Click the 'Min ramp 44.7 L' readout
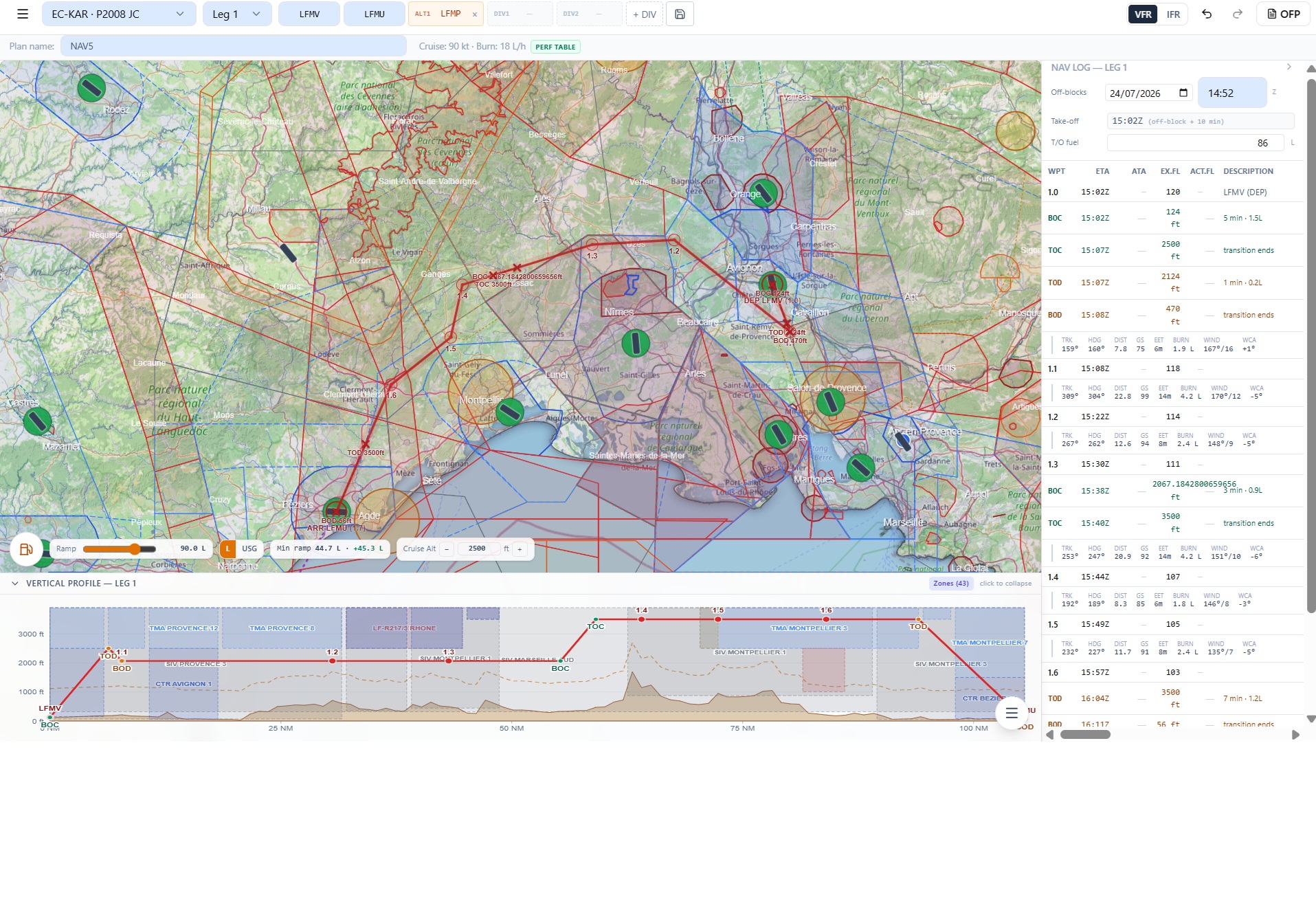The image size is (1316, 897). coord(330,549)
